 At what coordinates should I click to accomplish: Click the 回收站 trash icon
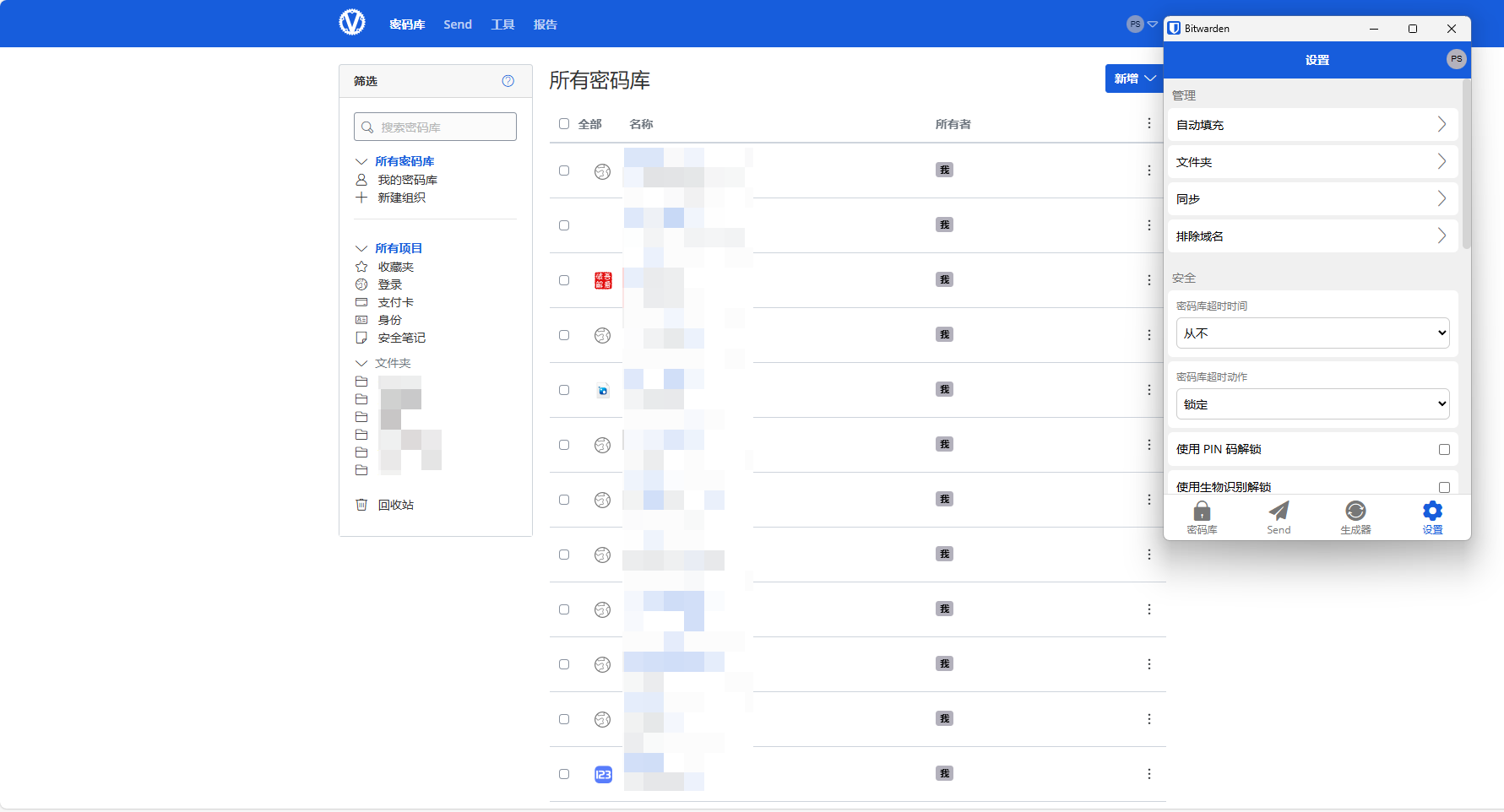pyautogui.click(x=361, y=505)
